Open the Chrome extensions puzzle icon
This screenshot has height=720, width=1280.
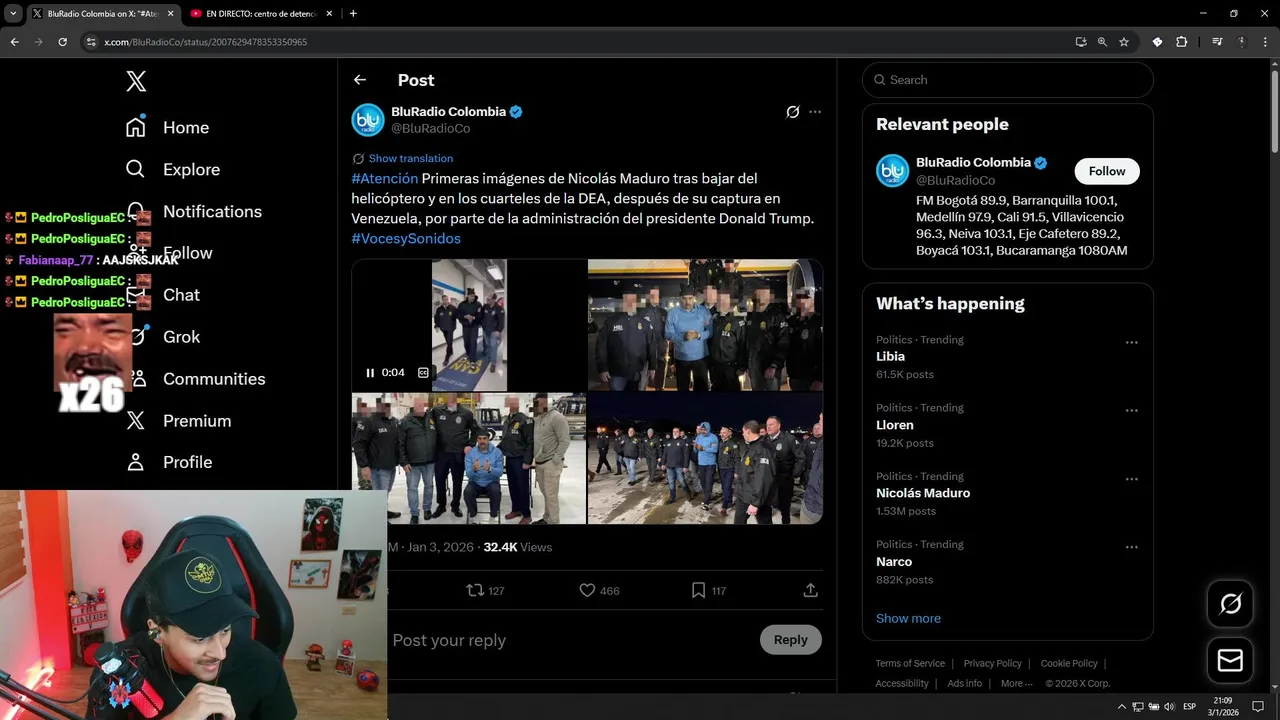(x=1182, y=42)
